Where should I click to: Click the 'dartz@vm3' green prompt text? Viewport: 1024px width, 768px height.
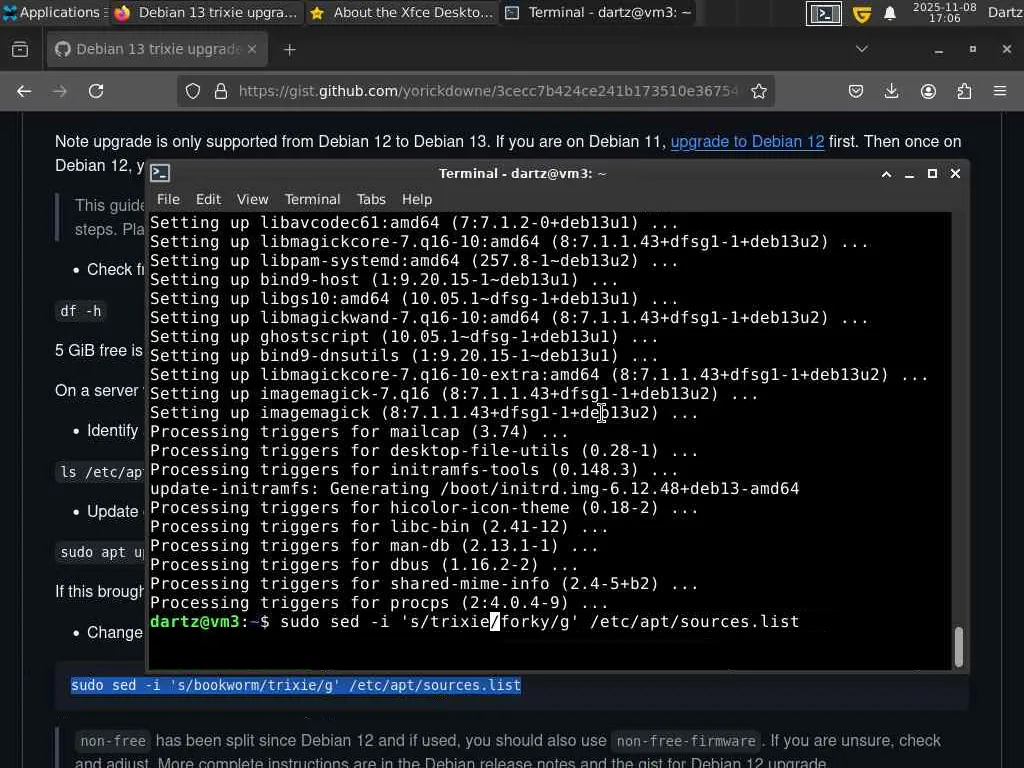tap(195, 622)
